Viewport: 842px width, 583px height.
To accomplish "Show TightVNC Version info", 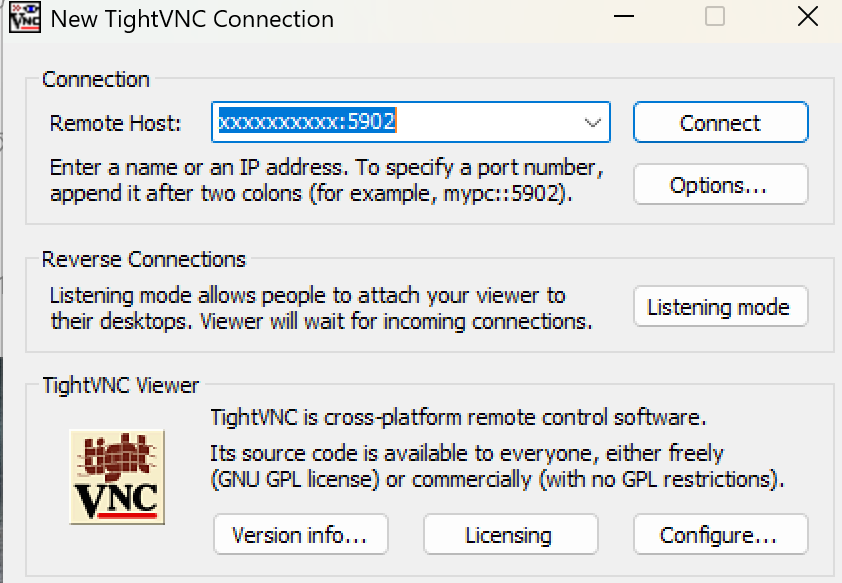I will click(x=300, y=535).
